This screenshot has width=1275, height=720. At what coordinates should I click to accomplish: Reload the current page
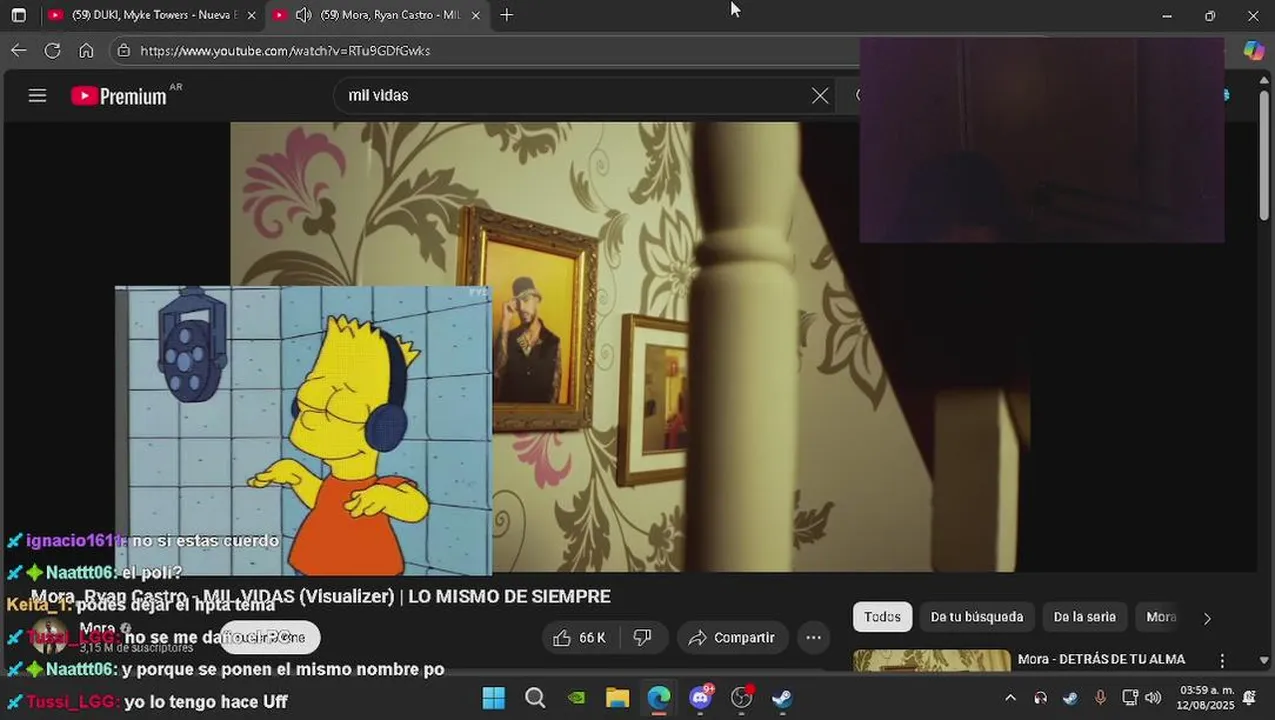click(52, 50)
